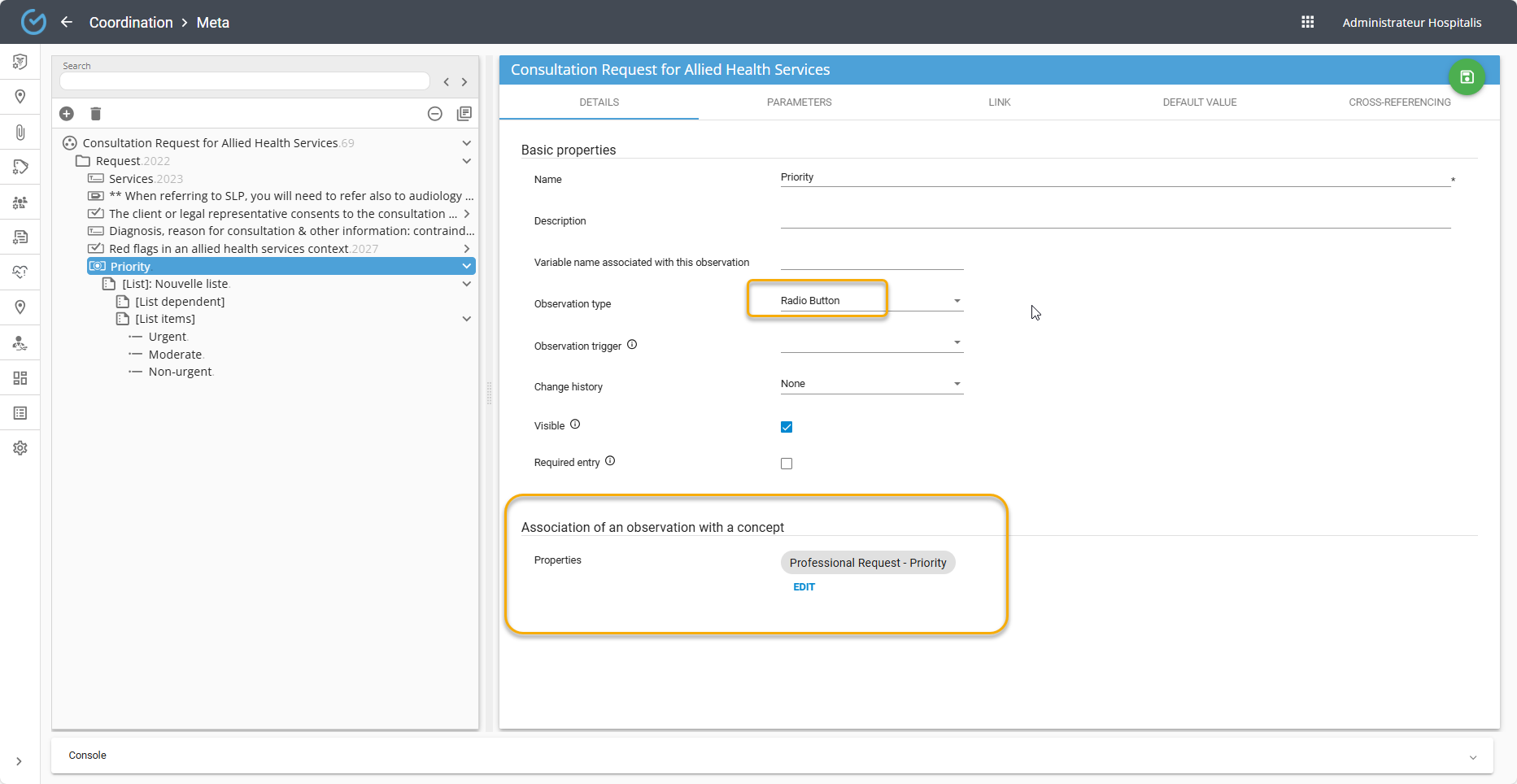This screenshot has height=784, width=1517.
Task: Uncheck the Visible checkbox
Action: click(x=787, y=427)
